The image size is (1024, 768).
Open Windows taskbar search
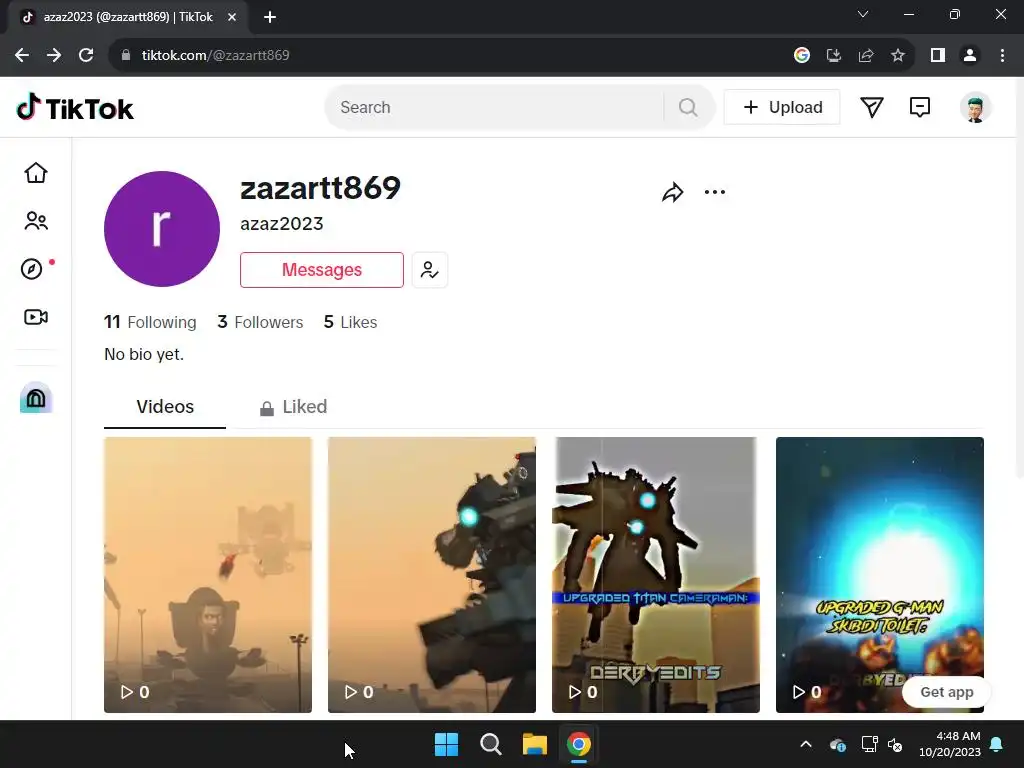[490, 744]
